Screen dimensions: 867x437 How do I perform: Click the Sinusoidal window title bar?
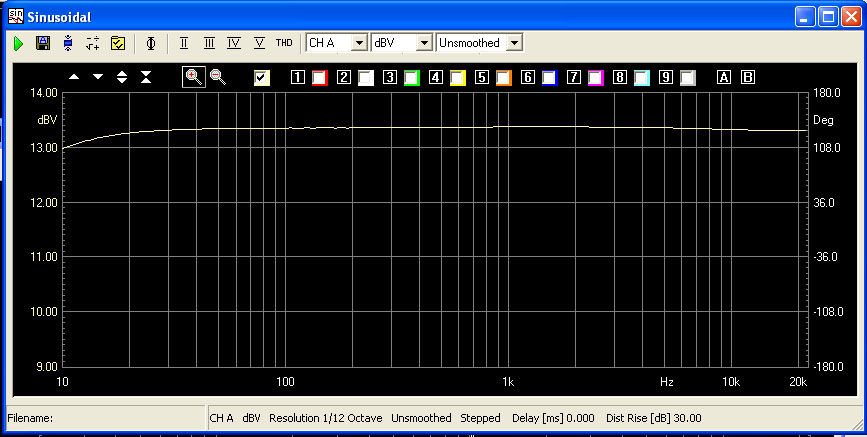[400, 15]
